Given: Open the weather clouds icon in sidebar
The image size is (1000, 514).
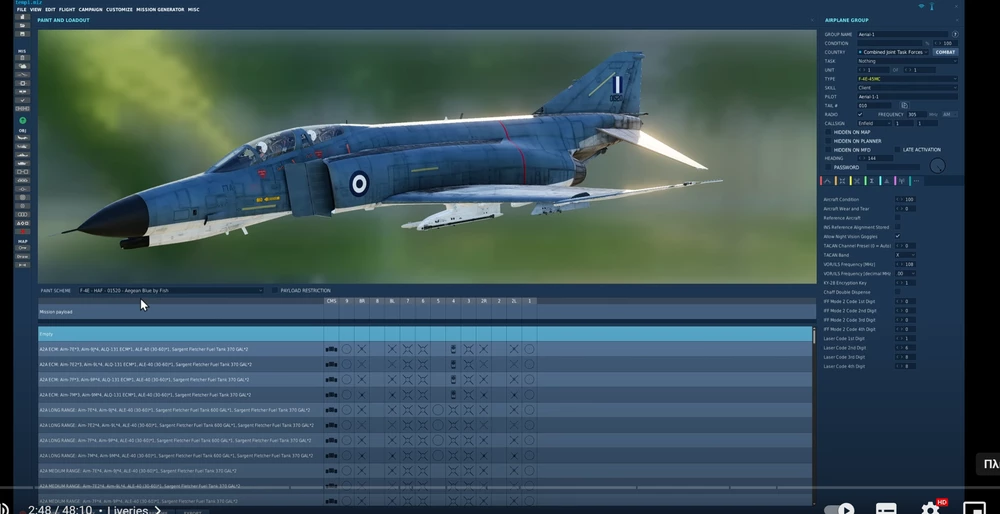Looking at the screenshot, I should pyautogui.click(x=22, y=66).
